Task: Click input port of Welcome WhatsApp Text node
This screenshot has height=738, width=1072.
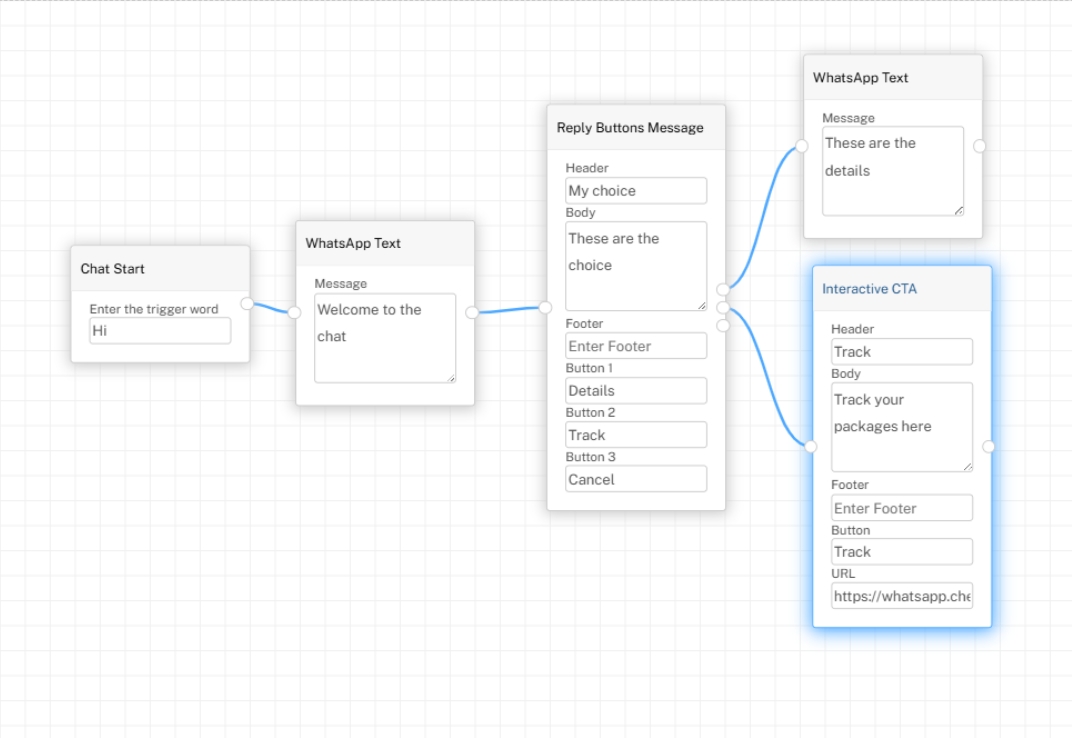Action: [294, 312]
